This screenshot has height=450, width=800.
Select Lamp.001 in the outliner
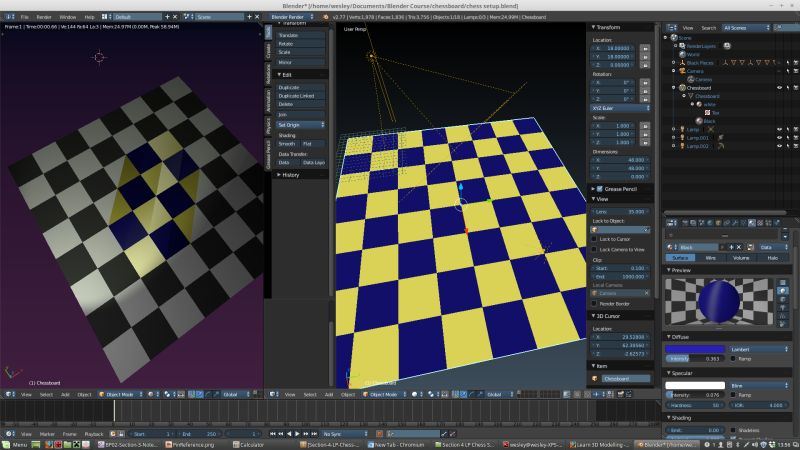point(697,137)
